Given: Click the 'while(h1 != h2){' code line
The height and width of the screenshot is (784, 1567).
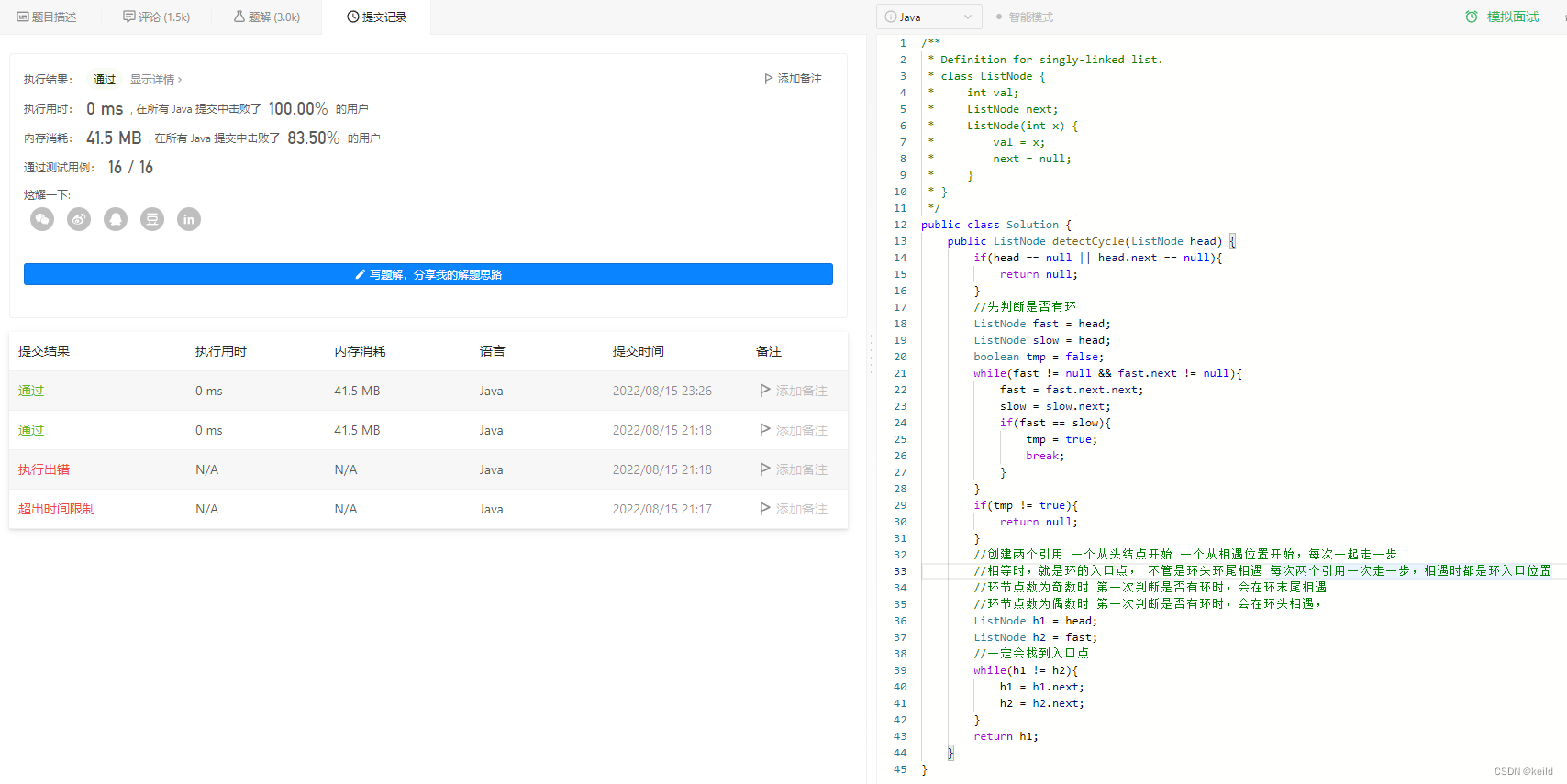Looking at the screenshot, I should click(x=1026, y=670).
